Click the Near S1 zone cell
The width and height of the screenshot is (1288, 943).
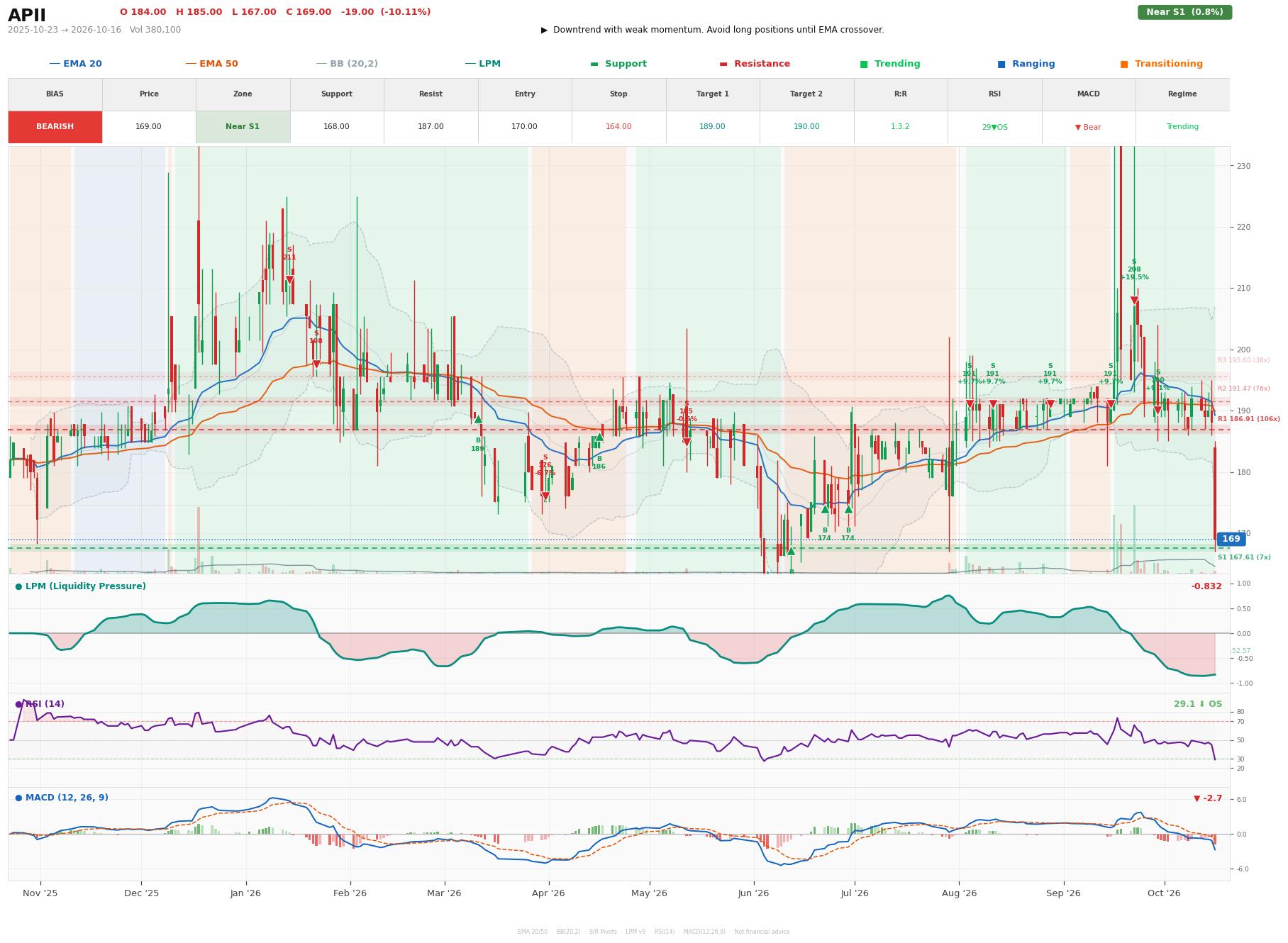pos(243,127)
